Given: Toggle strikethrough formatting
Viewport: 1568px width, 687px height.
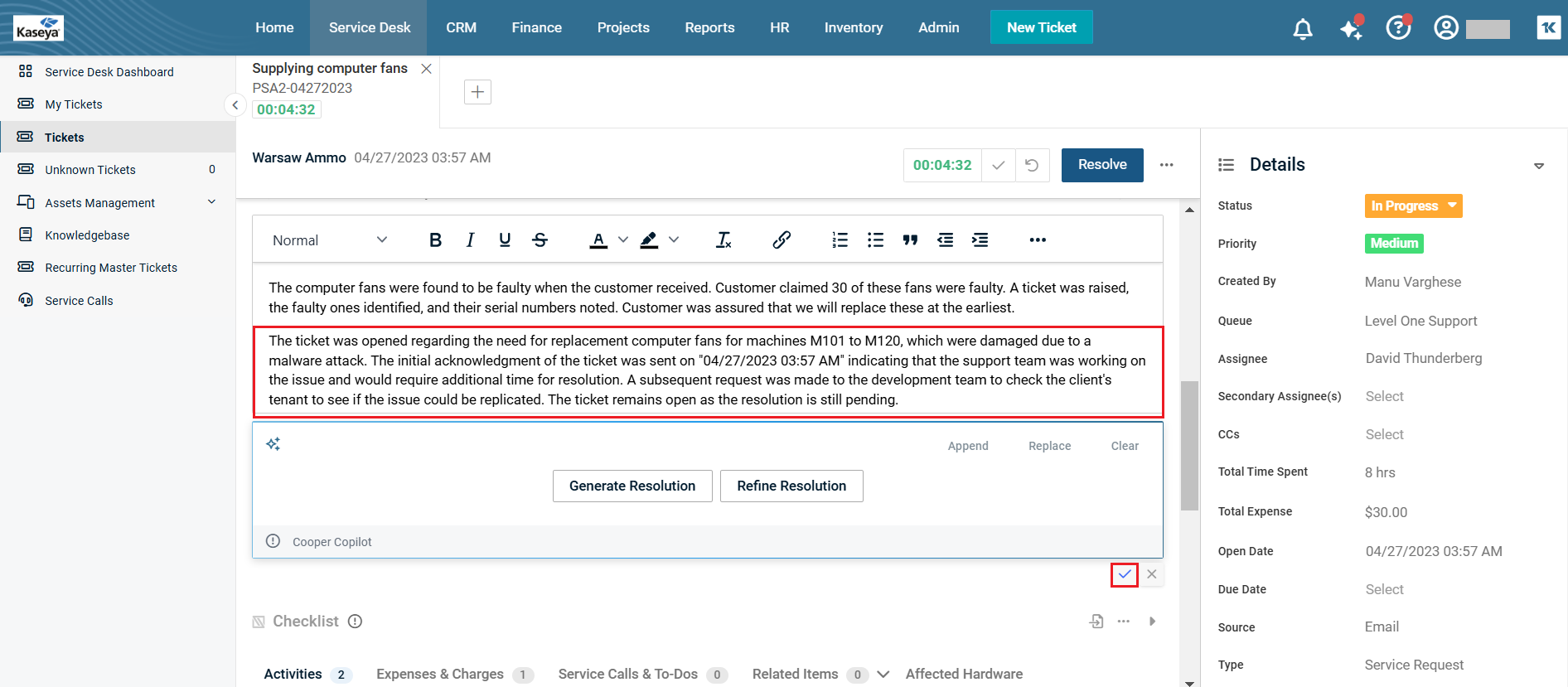Looking at the screenshot, I should click(x=540, y=240).
